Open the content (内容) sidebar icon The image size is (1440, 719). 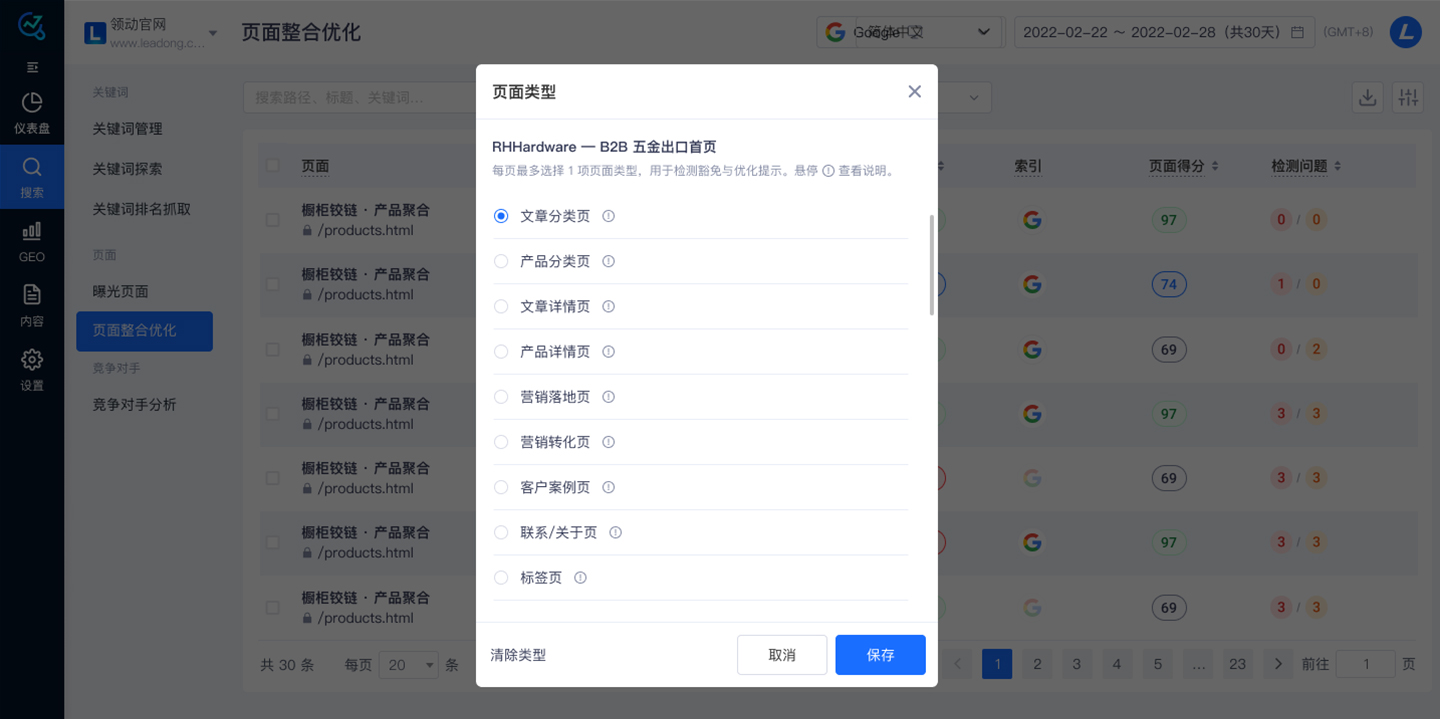pos(32,305)
